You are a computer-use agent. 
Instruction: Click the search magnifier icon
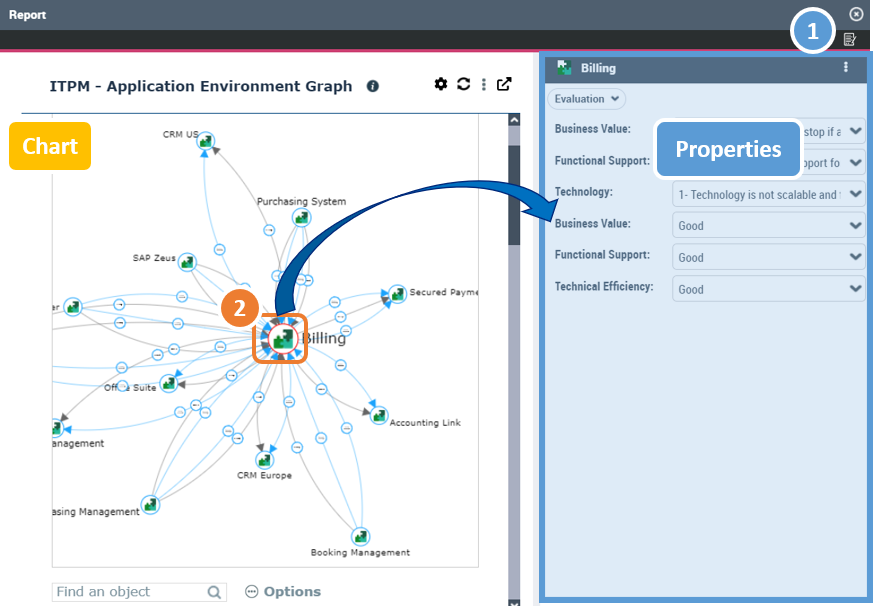click(214, 592)
